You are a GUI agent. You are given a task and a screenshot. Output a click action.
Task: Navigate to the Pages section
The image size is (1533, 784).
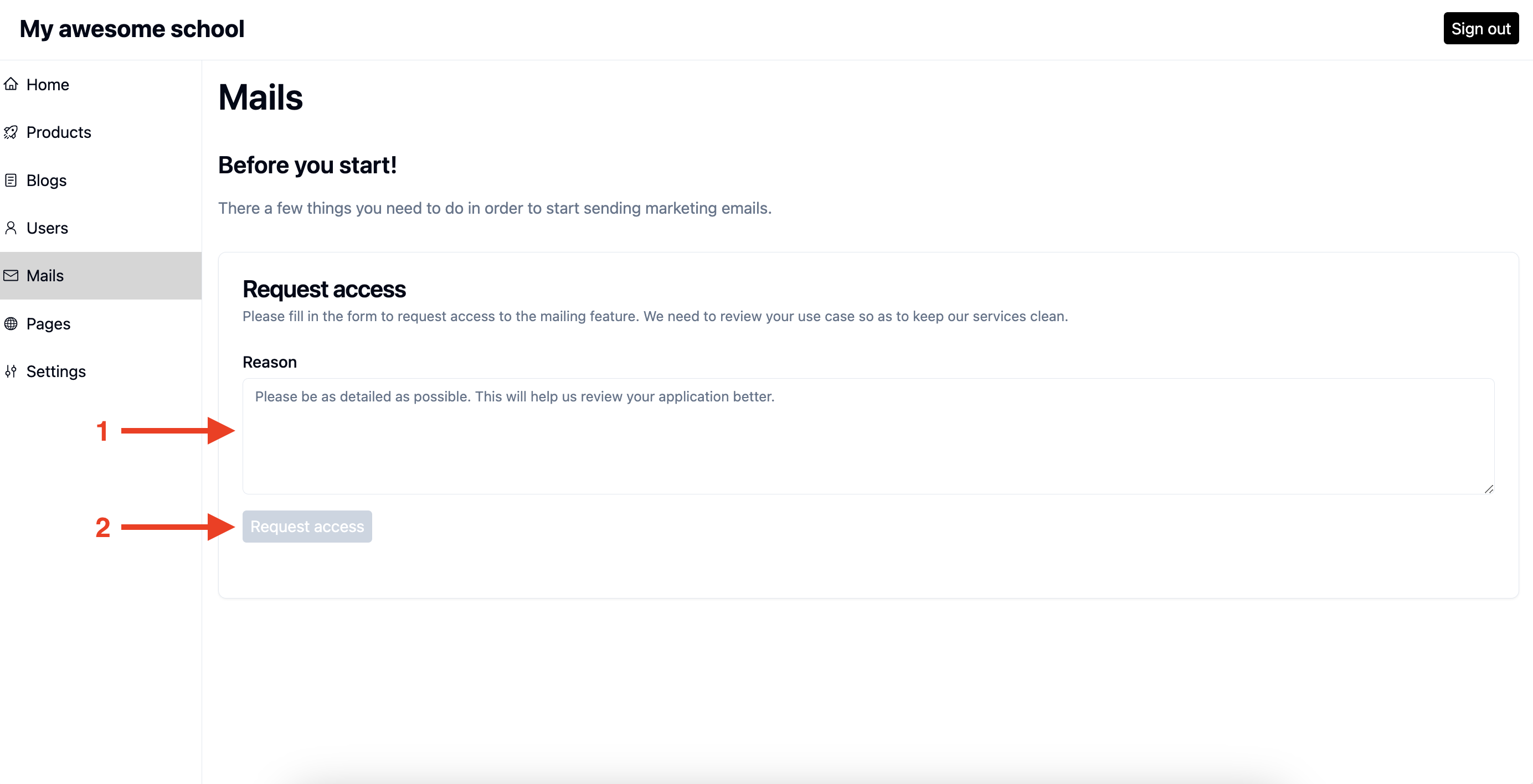pyautogui.click(x=49, y=323)
